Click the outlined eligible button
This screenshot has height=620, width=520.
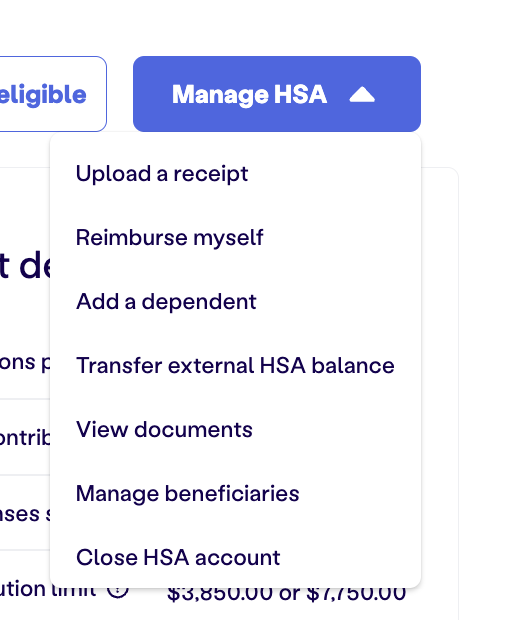[53, 94]
